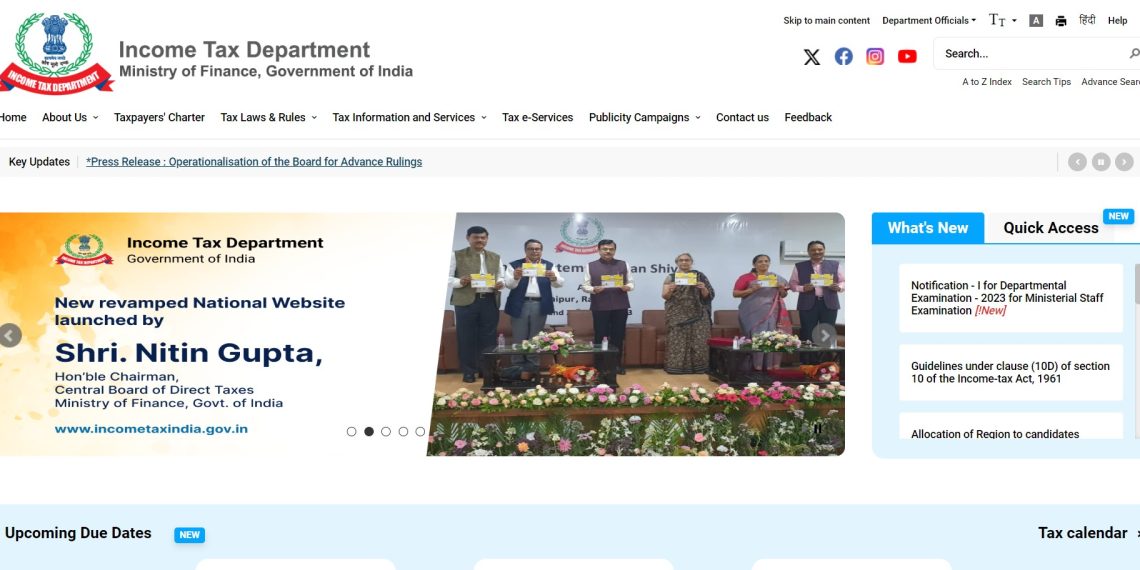Go to next banner slide arrow
1140x570 pixels.
824,335
